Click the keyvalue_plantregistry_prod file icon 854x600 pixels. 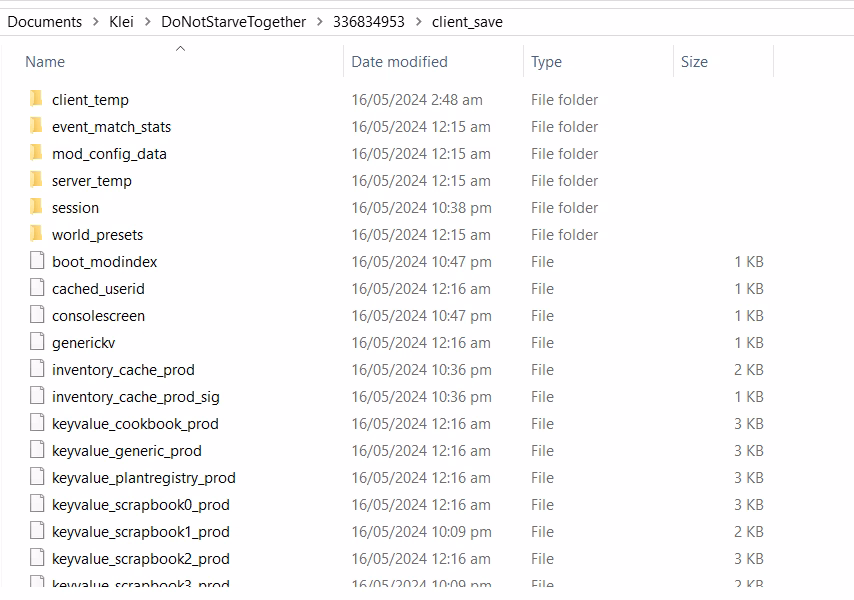coord(37,477)
